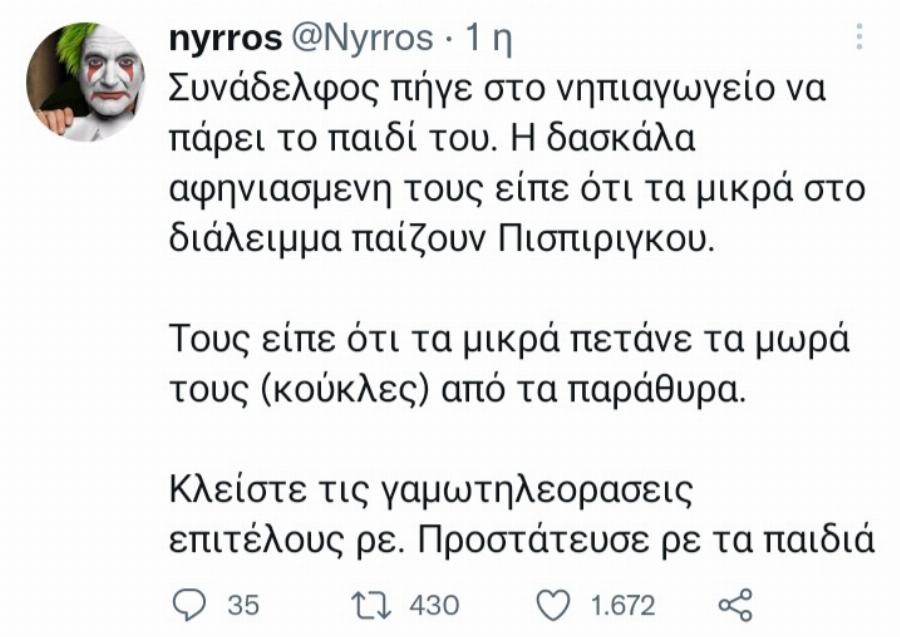Retweet the post about the nursery
The width and height of the screenshot is (900, 637).
click(370, 601)
